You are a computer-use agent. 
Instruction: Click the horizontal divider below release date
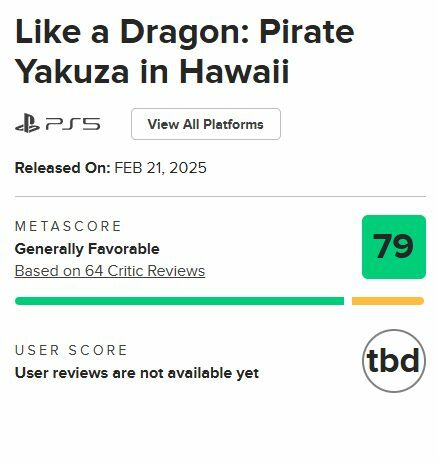220,196
